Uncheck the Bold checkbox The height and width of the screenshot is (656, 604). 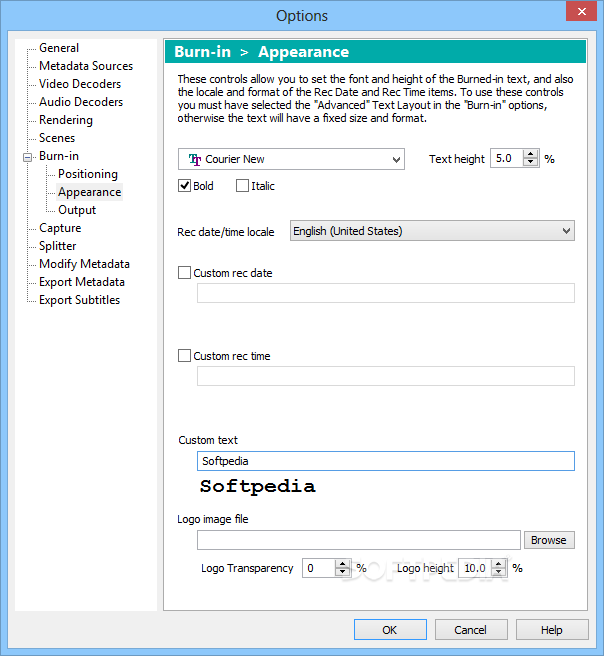[x=184, y=185]
